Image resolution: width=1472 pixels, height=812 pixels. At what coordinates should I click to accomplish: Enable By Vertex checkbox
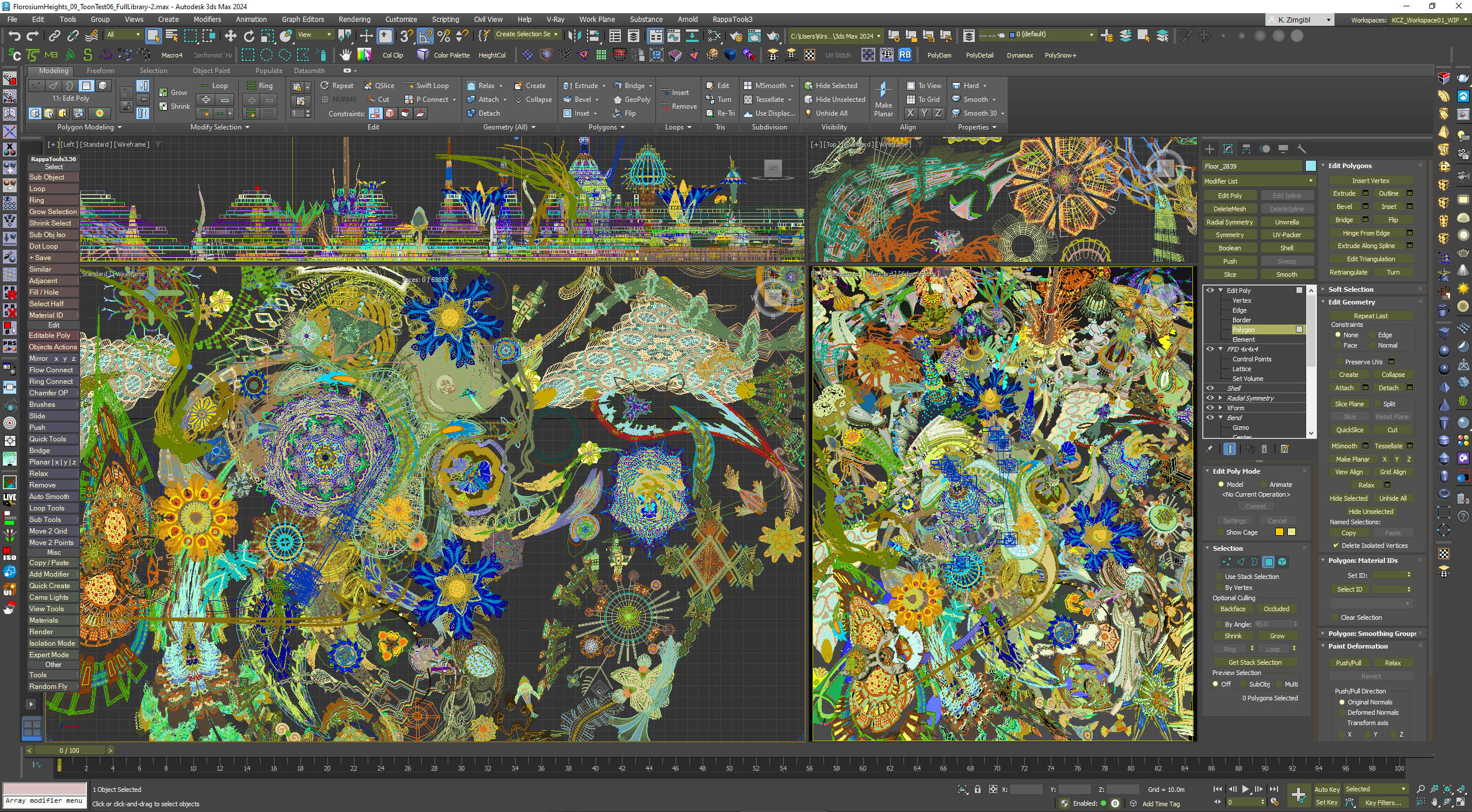click(x=1219, y=588)
